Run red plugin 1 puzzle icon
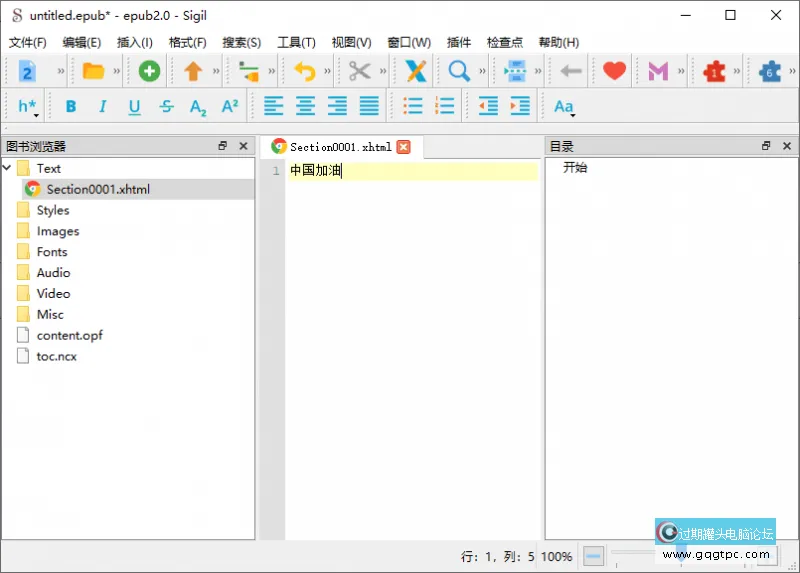This screenshot has width=800, height=573. point(714,71)
